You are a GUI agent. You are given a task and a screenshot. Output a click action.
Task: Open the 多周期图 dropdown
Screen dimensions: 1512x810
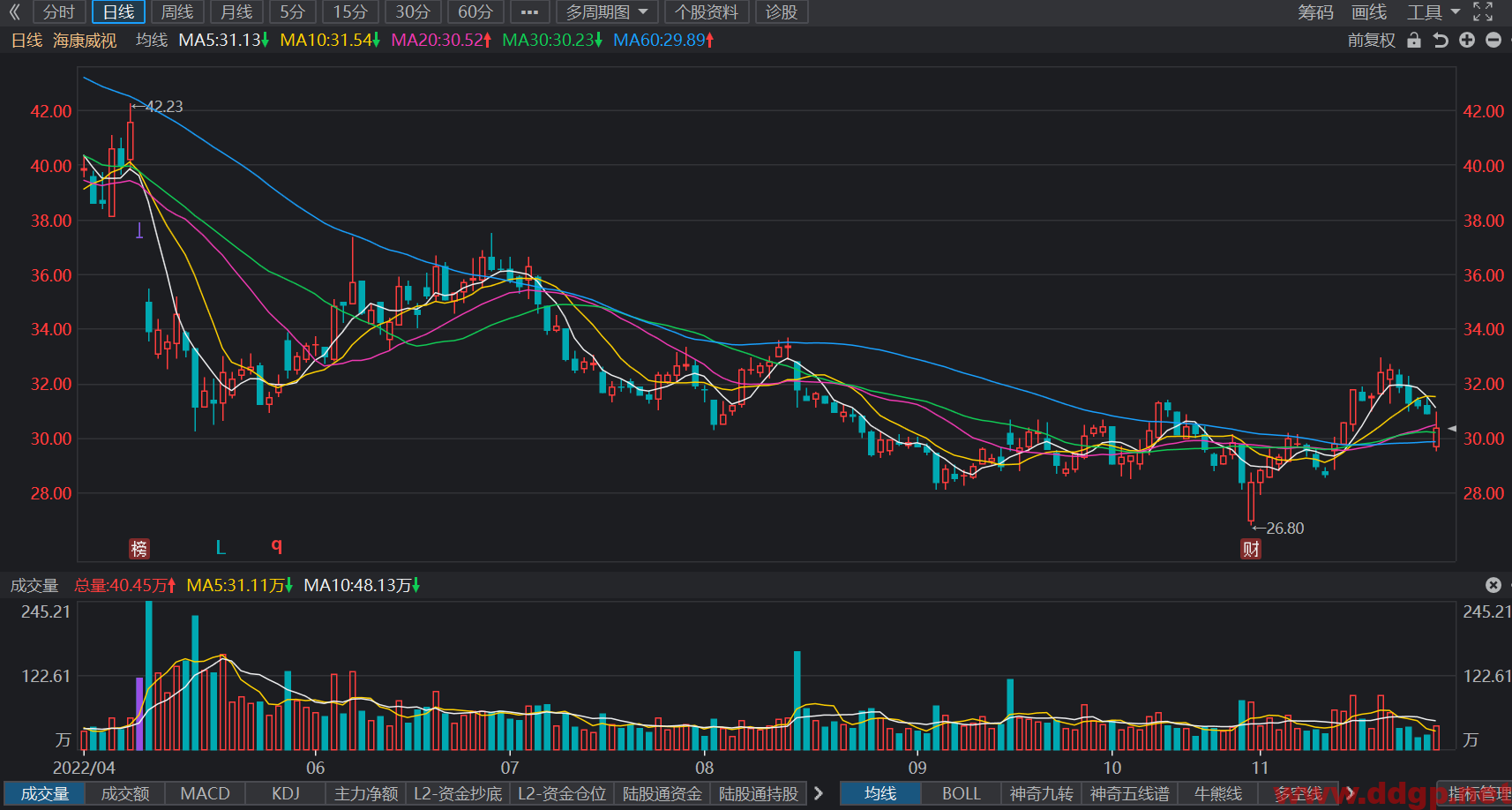pos(608,11)
